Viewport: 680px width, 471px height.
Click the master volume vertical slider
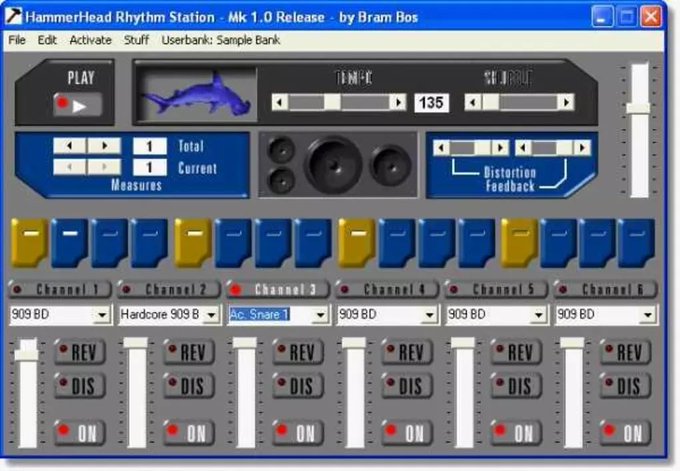[x=639, y=130]
